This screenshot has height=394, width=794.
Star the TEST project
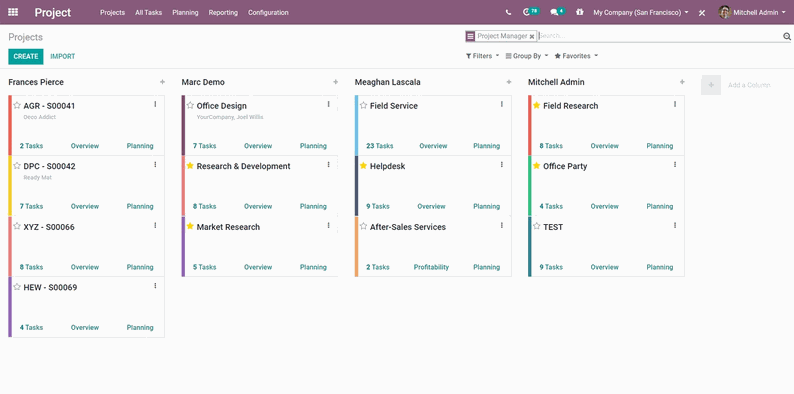(536, 226)
